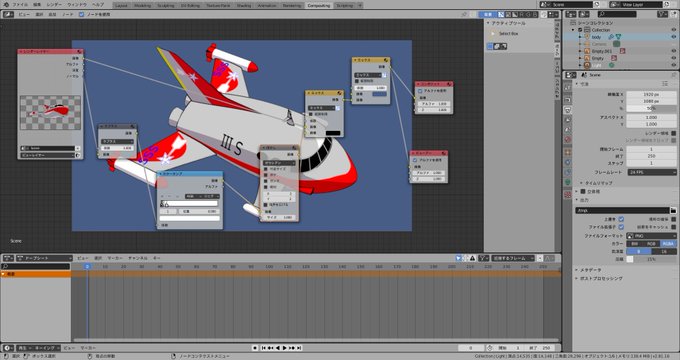Collapse the Collection tree in the outliner
Image resolution: width=680 pixels, height=360 pixels.
(x=574, y=30)
